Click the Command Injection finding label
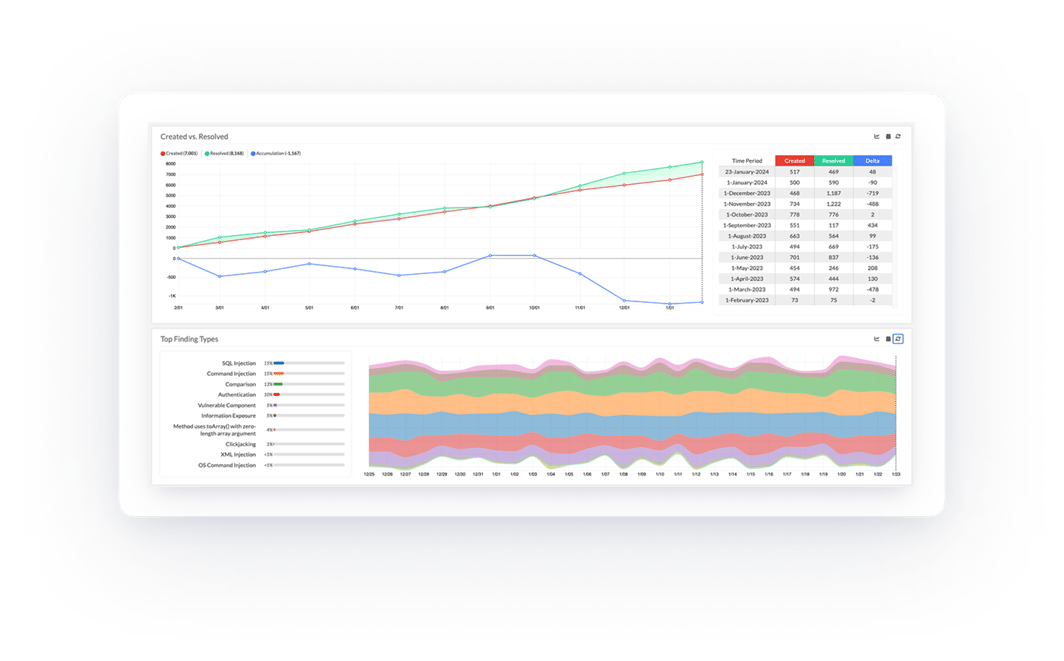Screen dimensions: 1064x661 231,374
